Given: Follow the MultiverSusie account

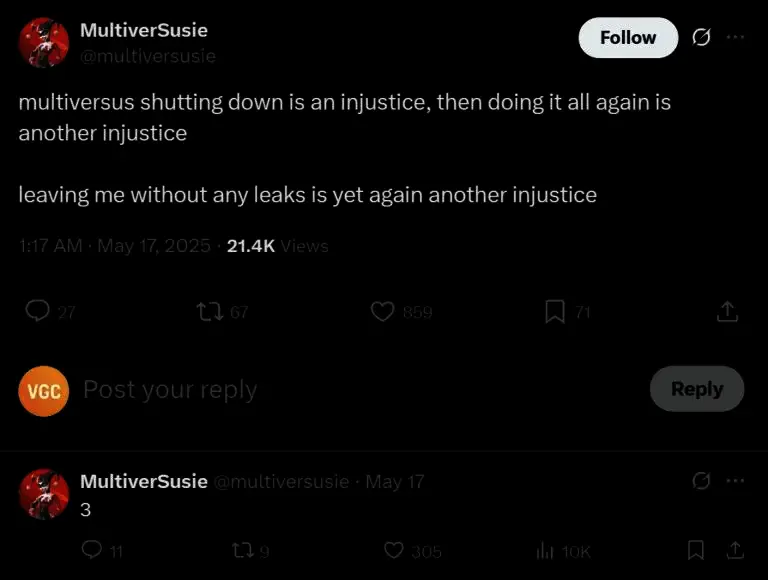Looking at the screenshot, I should pyautogui.click(x=628, y=37).
